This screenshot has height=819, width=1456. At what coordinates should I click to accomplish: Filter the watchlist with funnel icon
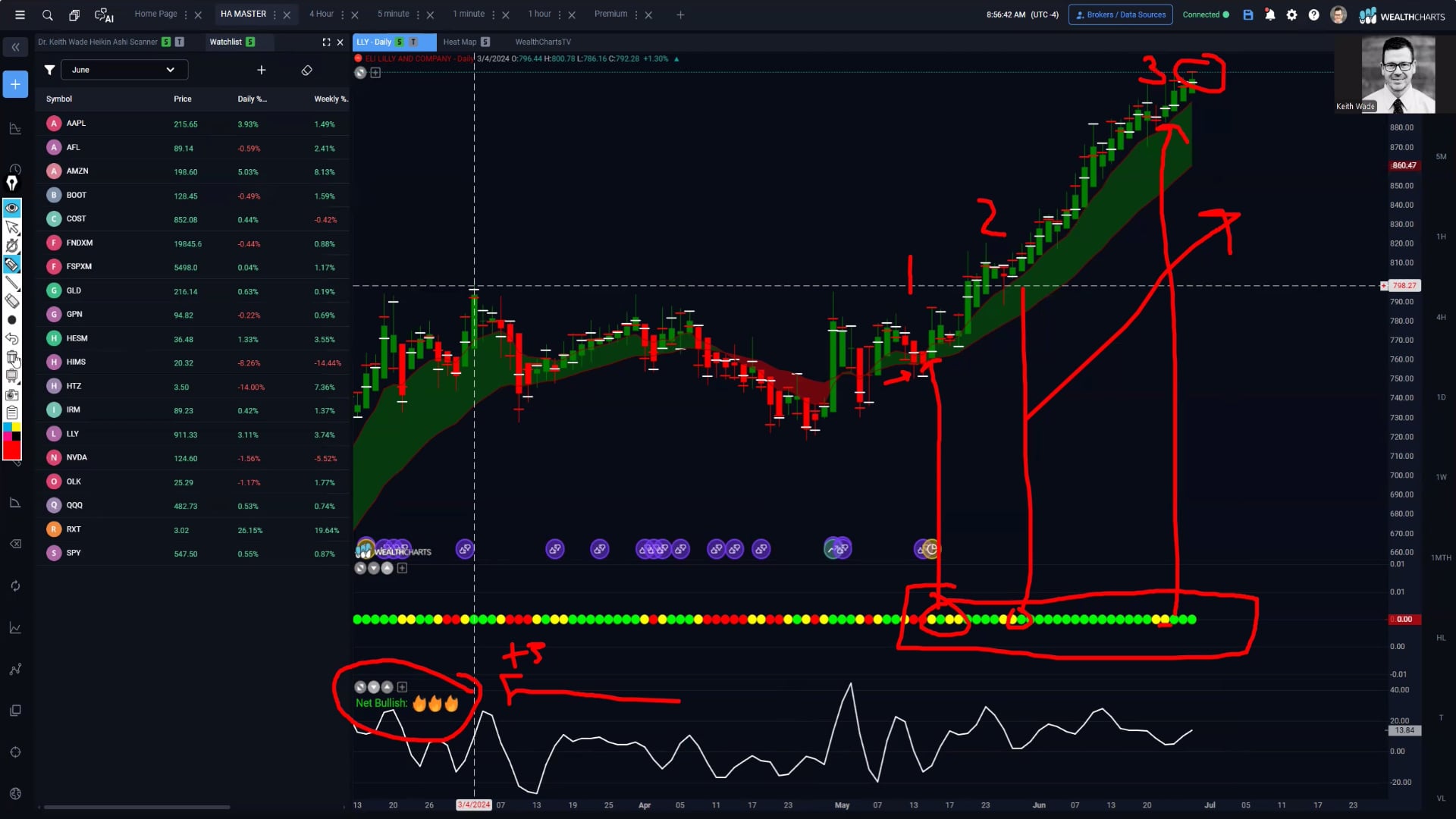[x=49, y=70]
